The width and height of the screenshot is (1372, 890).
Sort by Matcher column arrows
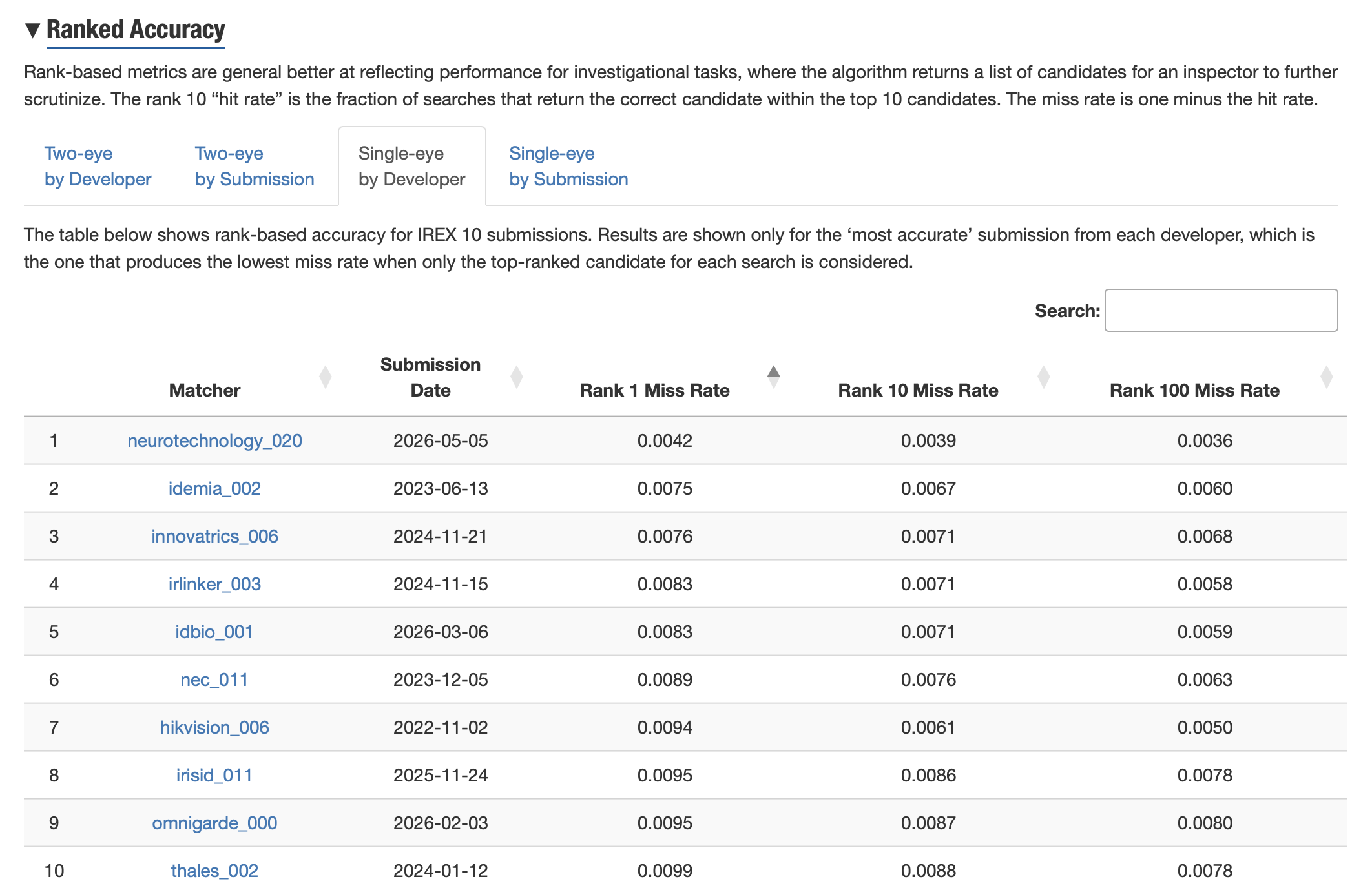326,377
